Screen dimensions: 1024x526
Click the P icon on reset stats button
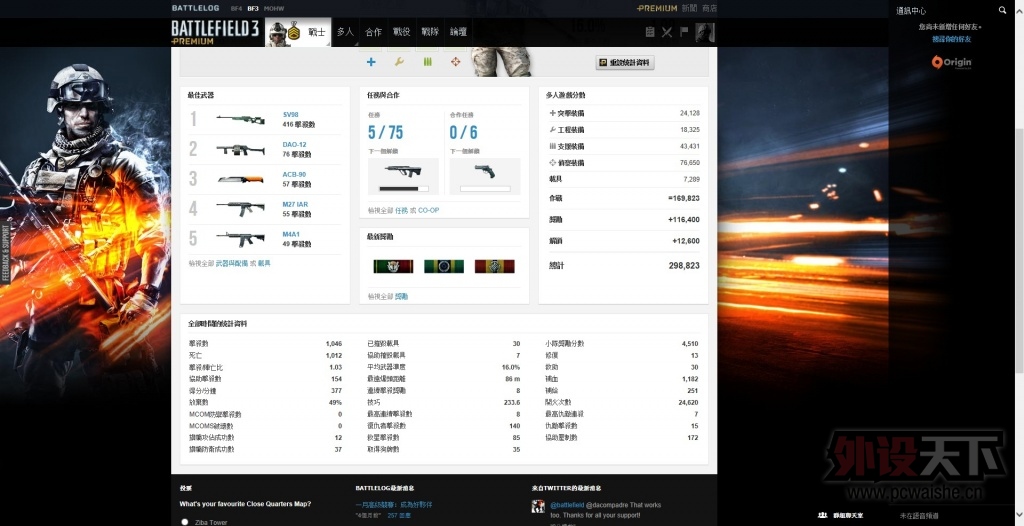tap(603, 63)
